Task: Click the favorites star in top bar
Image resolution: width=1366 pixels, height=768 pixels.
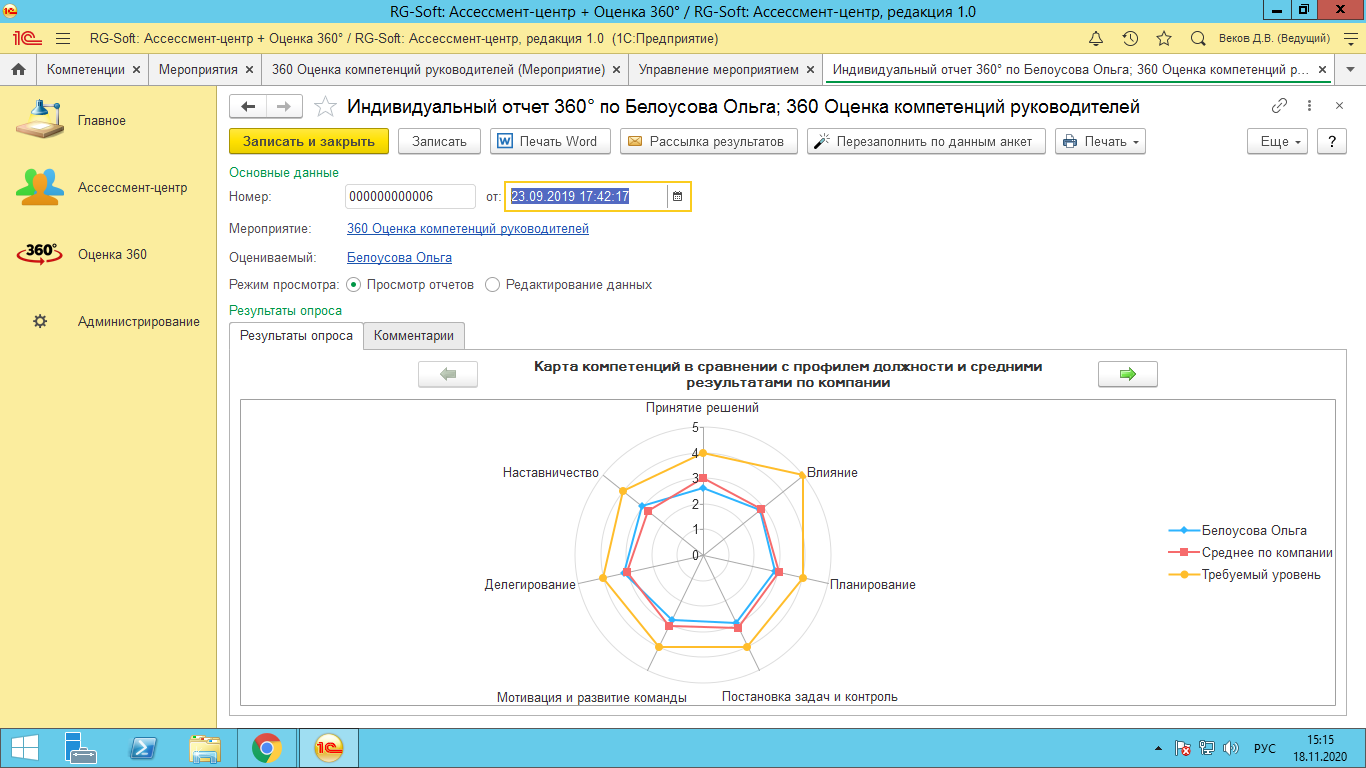Action: pyautogui.click(x=1164, y=39)
